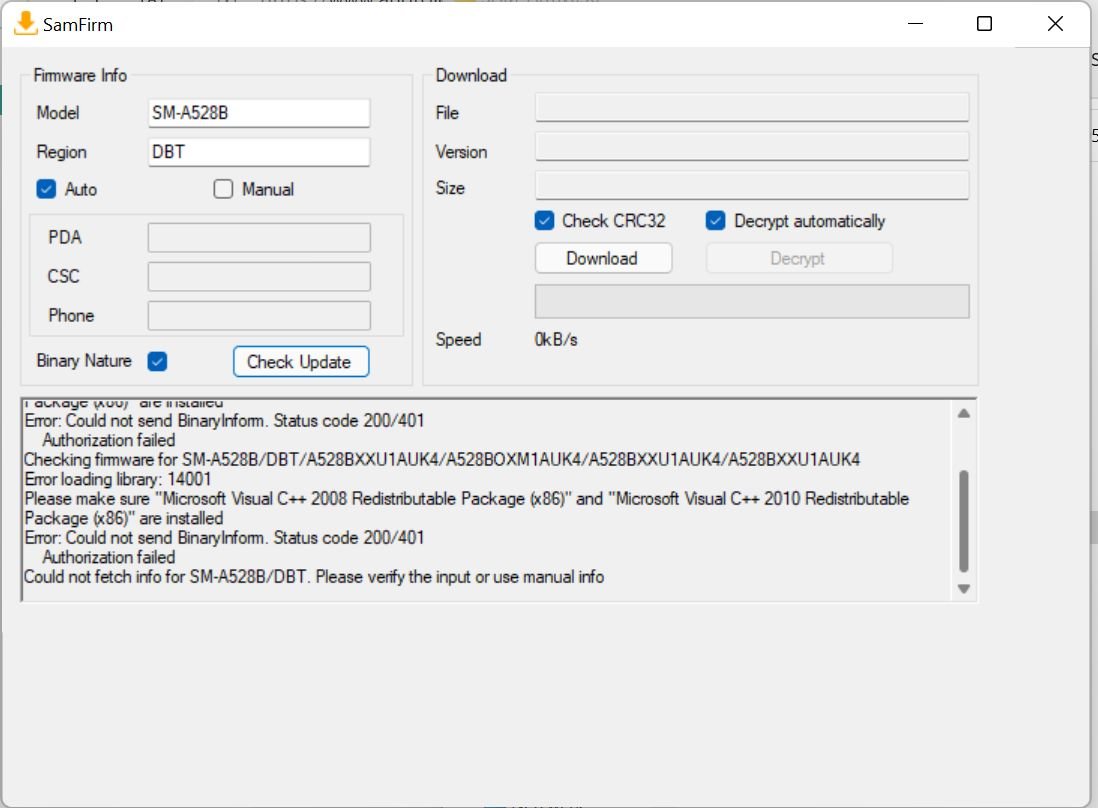Click the log scrollbar up arrow
The height and width of the screenshot is (808, 1098).
click(x=964, y=413)
